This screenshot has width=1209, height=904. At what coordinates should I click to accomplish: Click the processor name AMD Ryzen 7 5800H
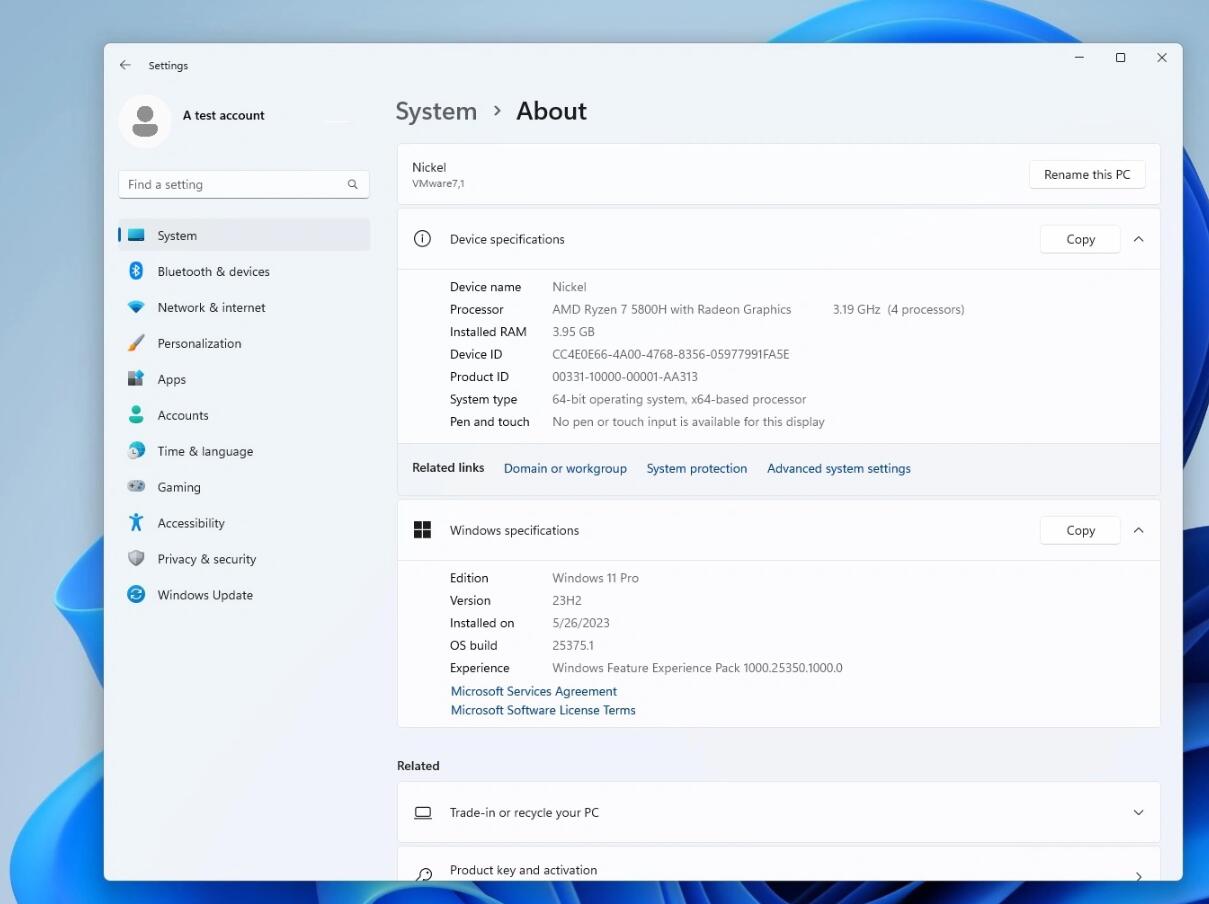[672, 309]
